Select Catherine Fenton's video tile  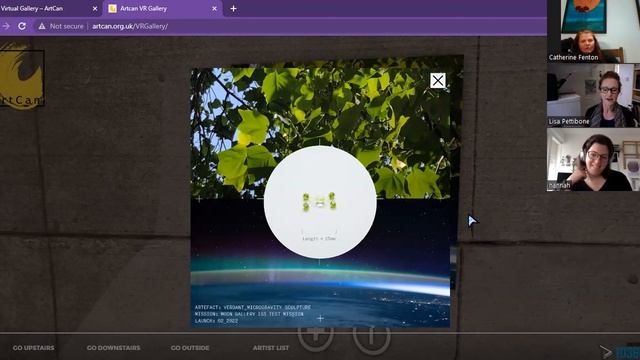(593, 31)
